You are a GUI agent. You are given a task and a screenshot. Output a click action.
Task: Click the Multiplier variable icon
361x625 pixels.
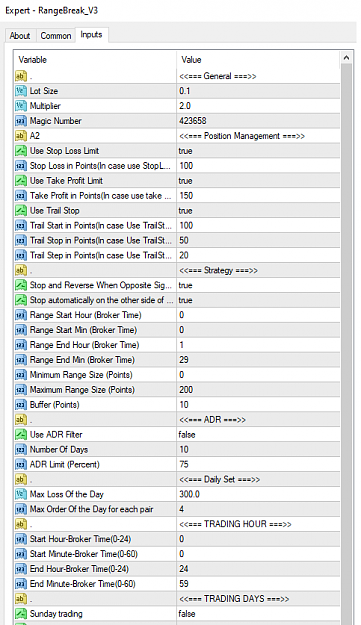(x=21, y=106)
